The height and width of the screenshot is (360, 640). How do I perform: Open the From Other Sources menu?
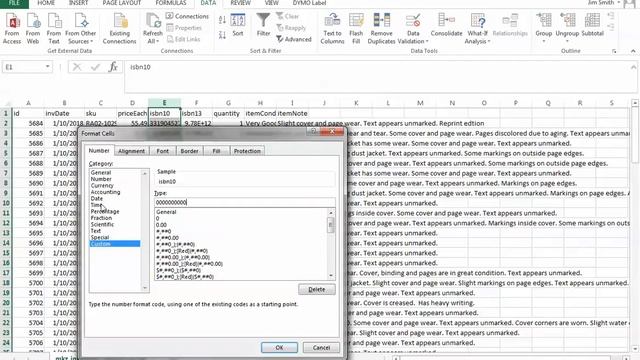80,28
